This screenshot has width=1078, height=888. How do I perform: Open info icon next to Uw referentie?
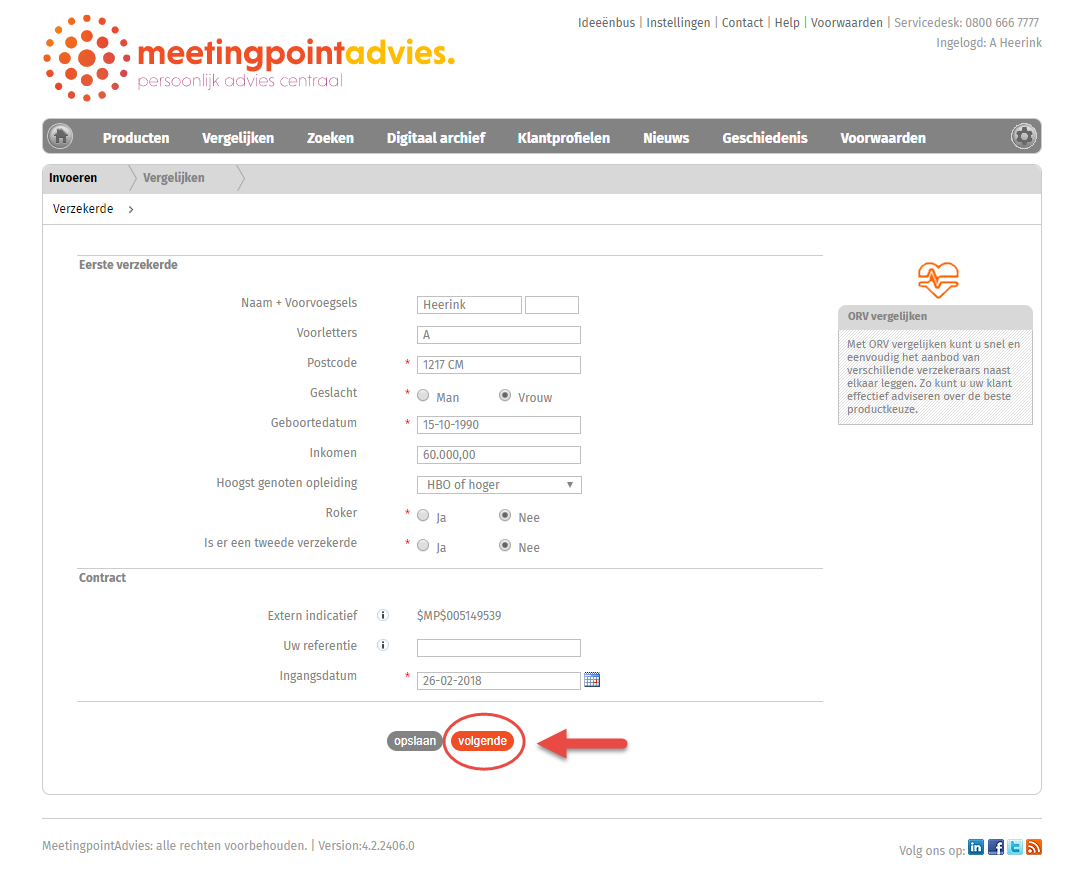(x=383, y=645)
